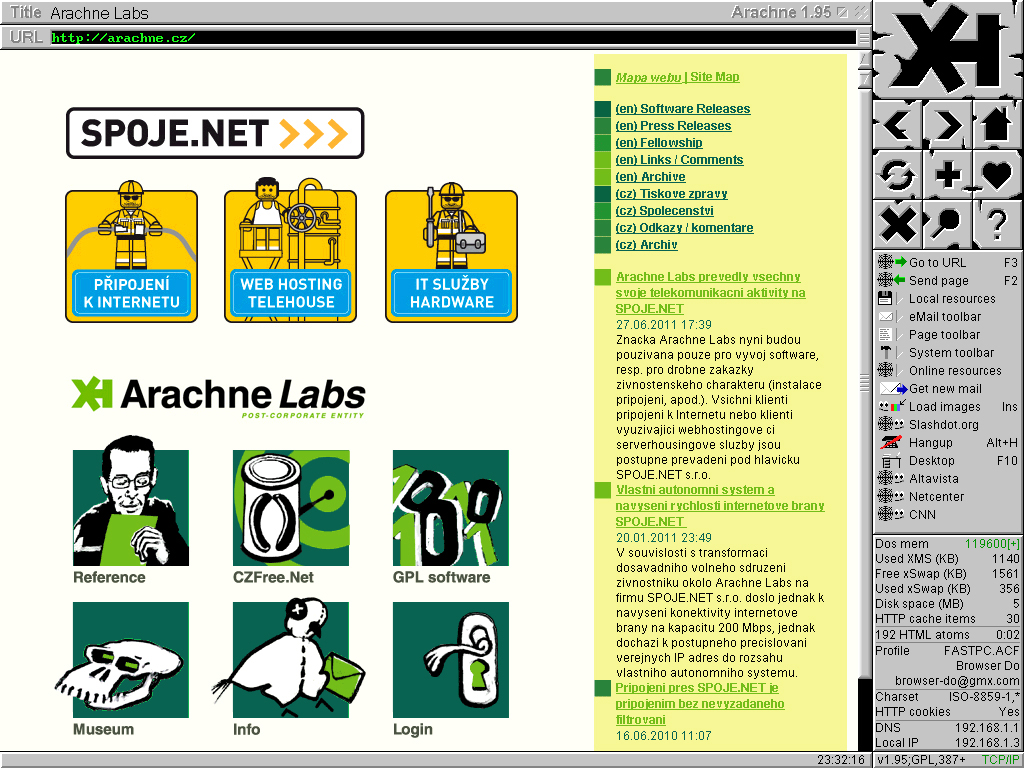
Task: Open search with the magnifier icon
Action: 948,224
